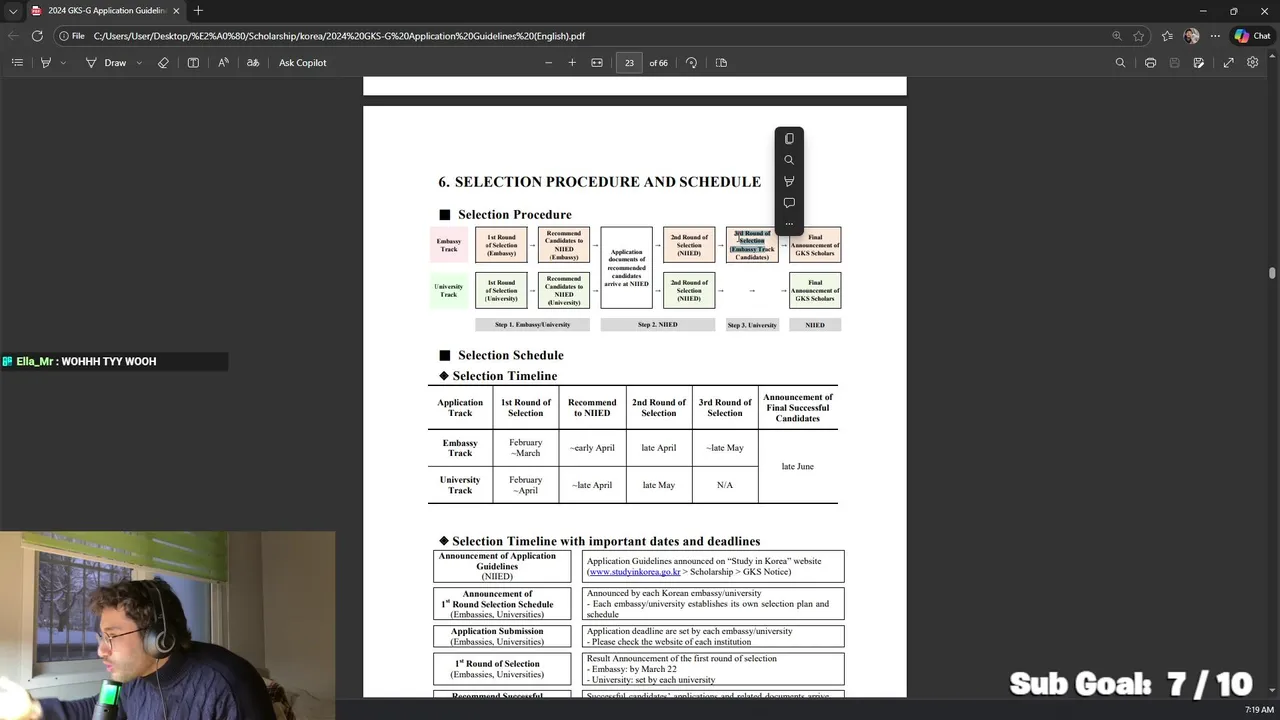Zoom out the PDF with minus icon
This screenshot has height=720, width=1280.
click(x=548, y=62)
